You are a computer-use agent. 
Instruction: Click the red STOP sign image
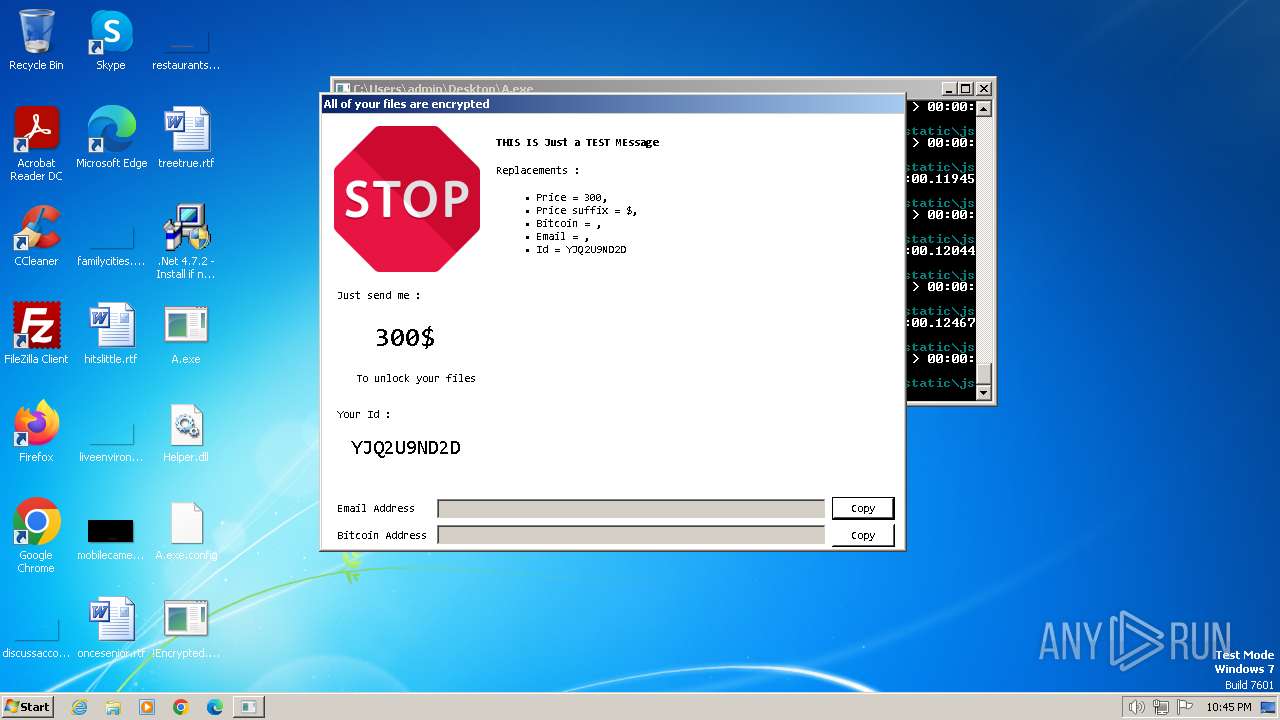407,199
